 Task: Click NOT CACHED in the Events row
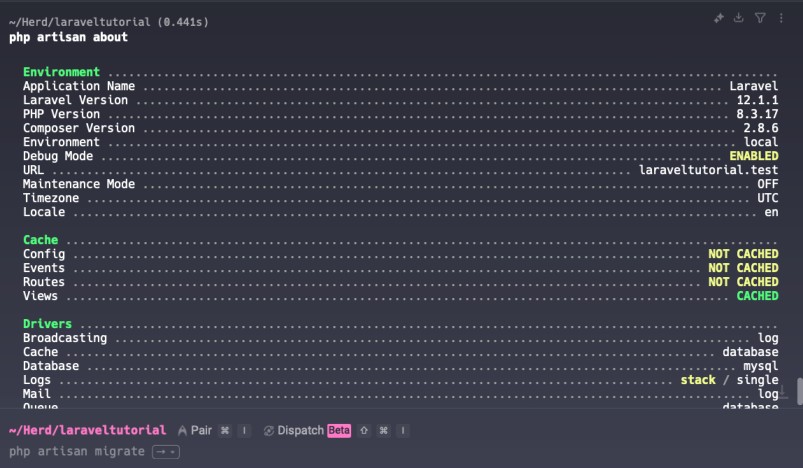coord(743,268)
